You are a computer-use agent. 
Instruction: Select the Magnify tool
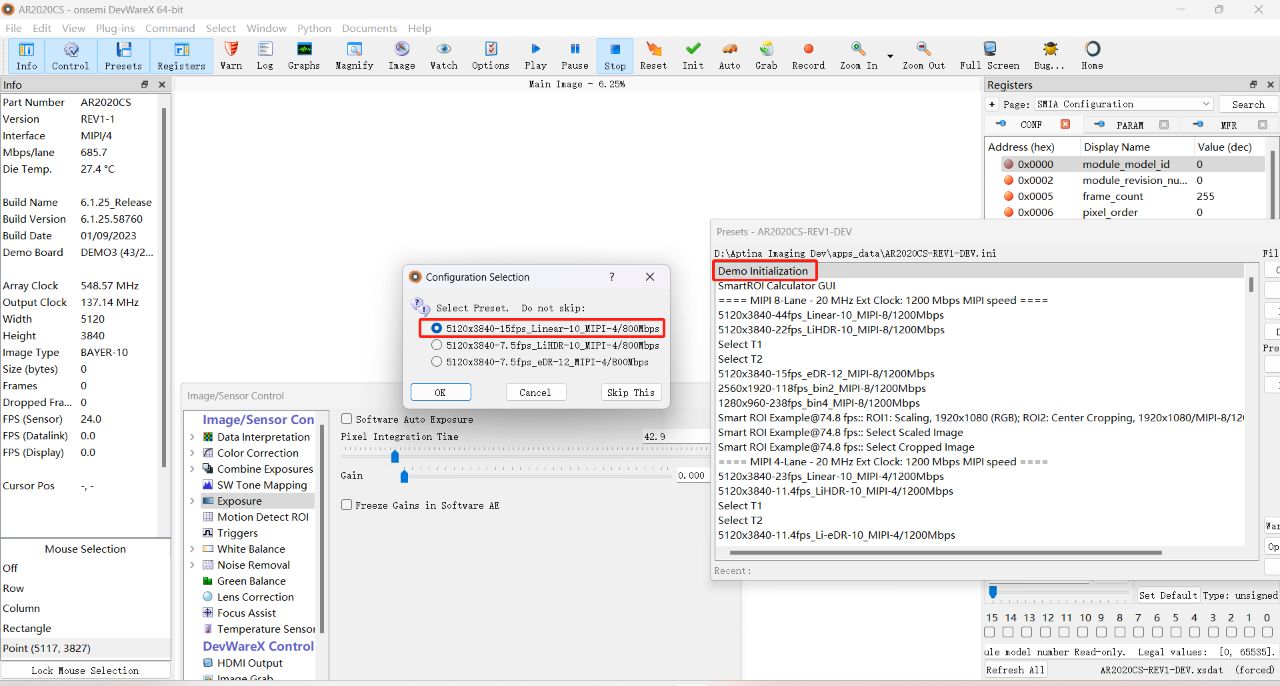pyautogui.click(x=354, y=55)
